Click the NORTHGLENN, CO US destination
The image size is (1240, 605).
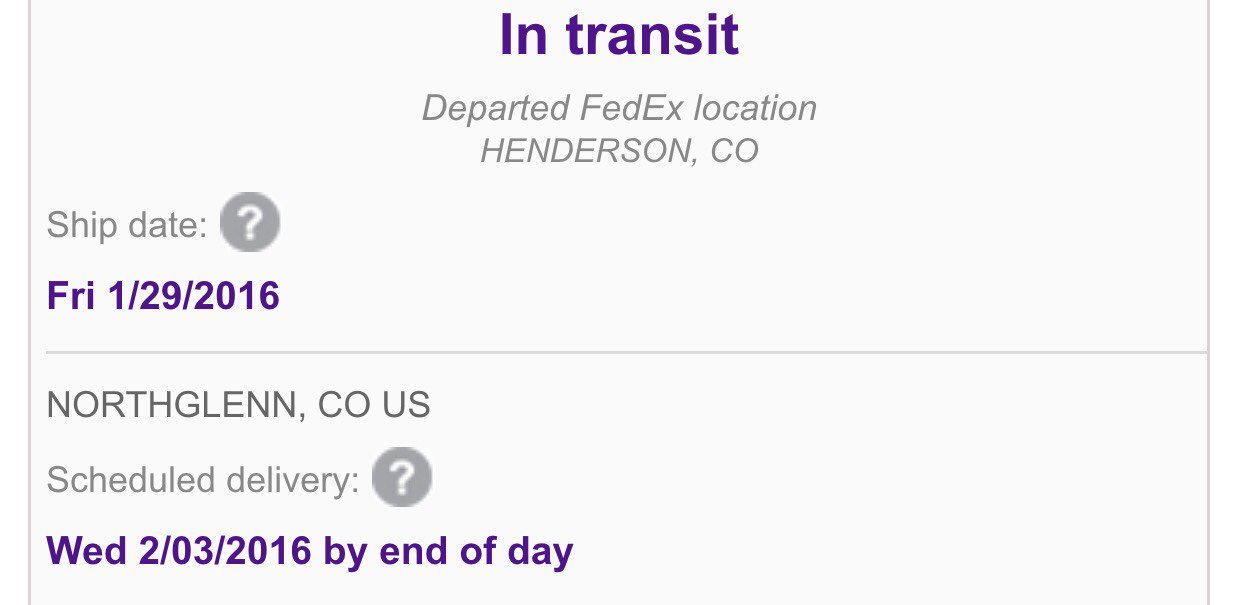click(x=238, y=405)
